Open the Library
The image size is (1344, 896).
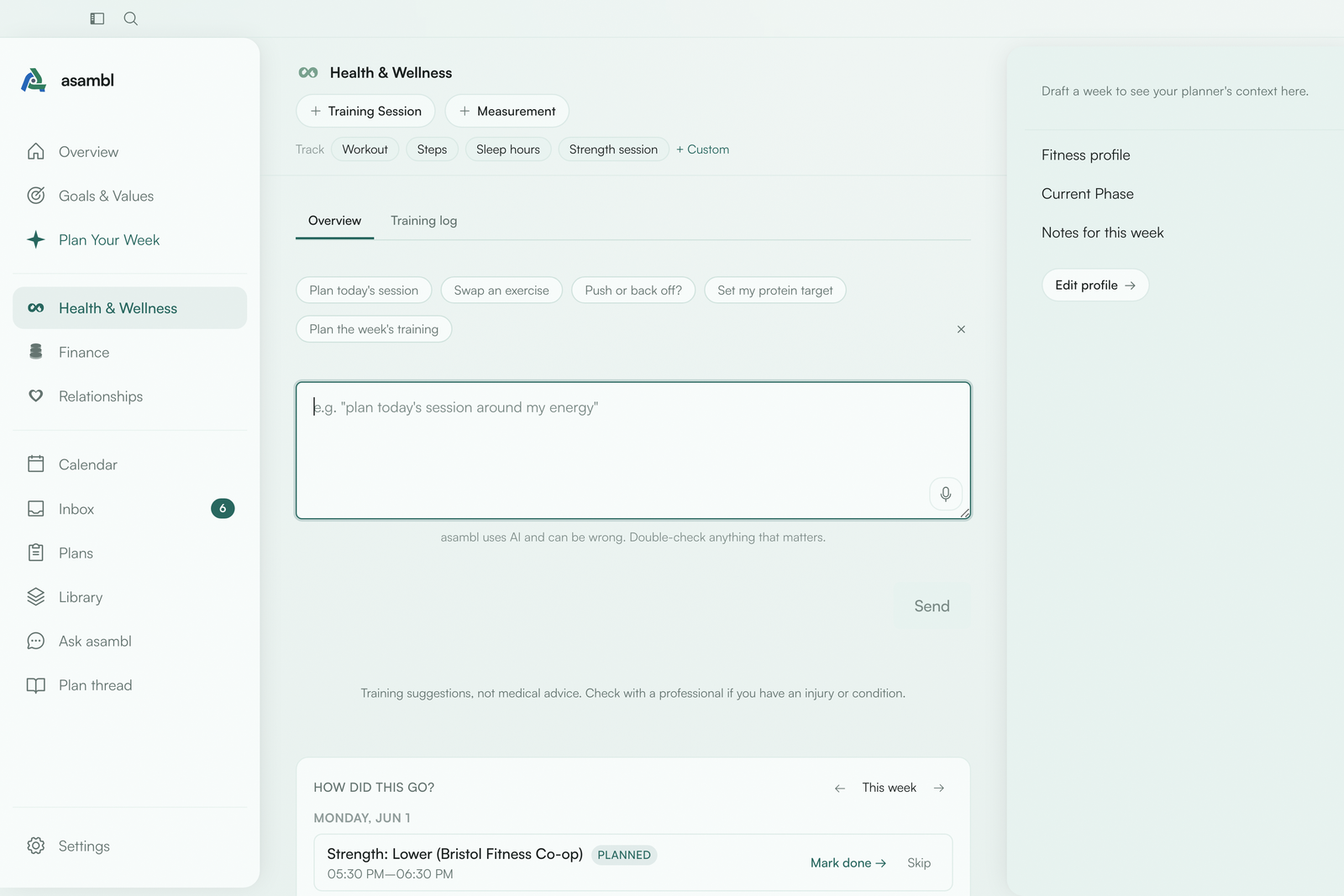click(x=130, y=597)
